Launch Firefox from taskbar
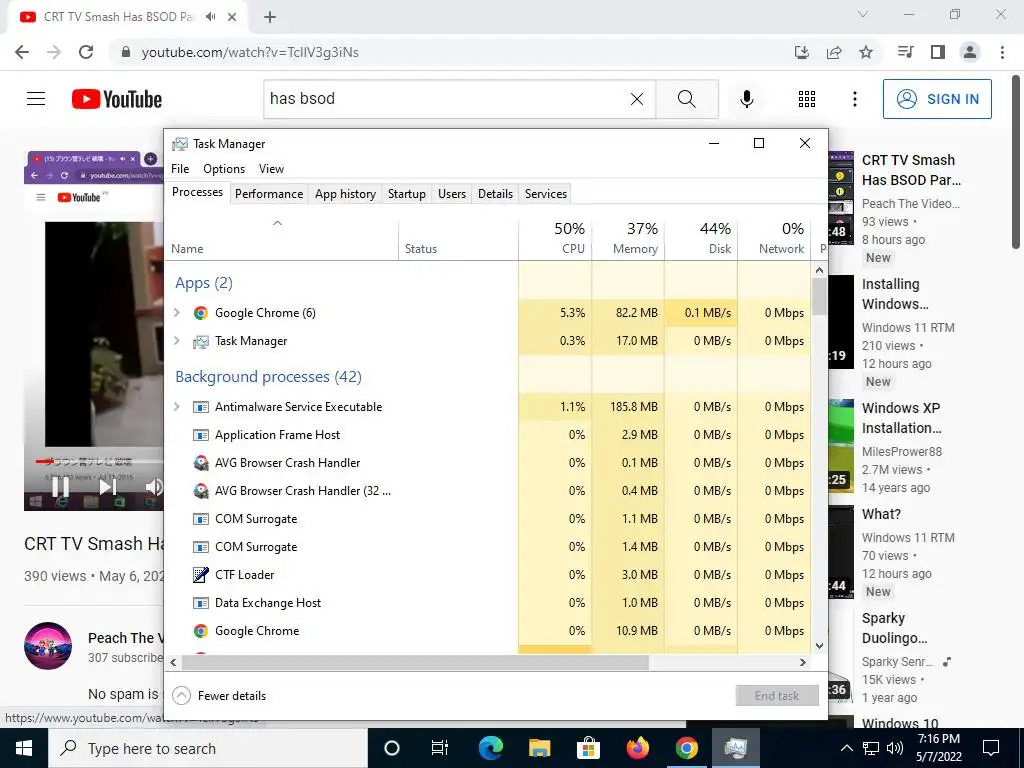 pos(637,748)
